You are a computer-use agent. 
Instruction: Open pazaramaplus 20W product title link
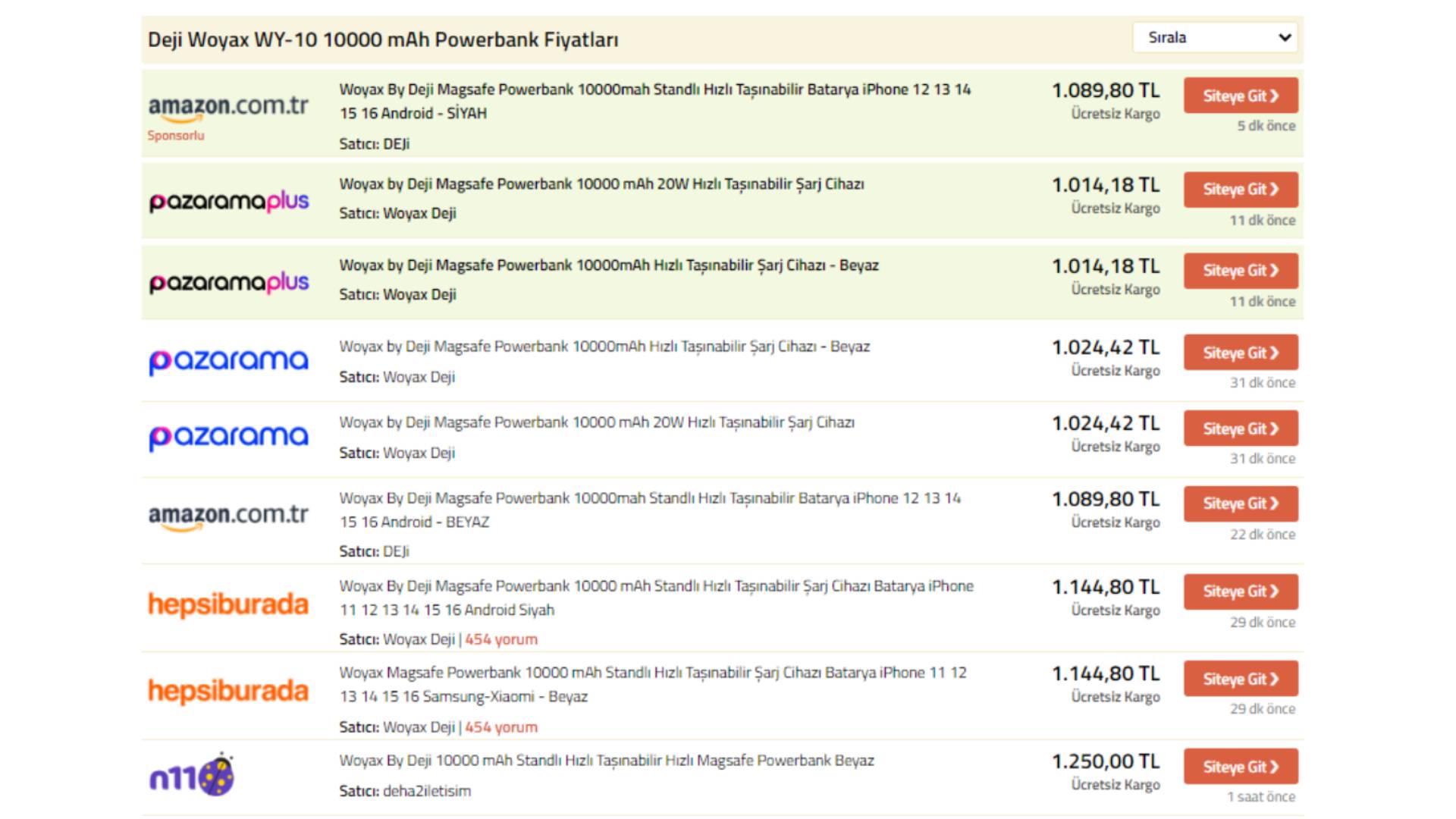pyautogui.click(x=601, y=184)
